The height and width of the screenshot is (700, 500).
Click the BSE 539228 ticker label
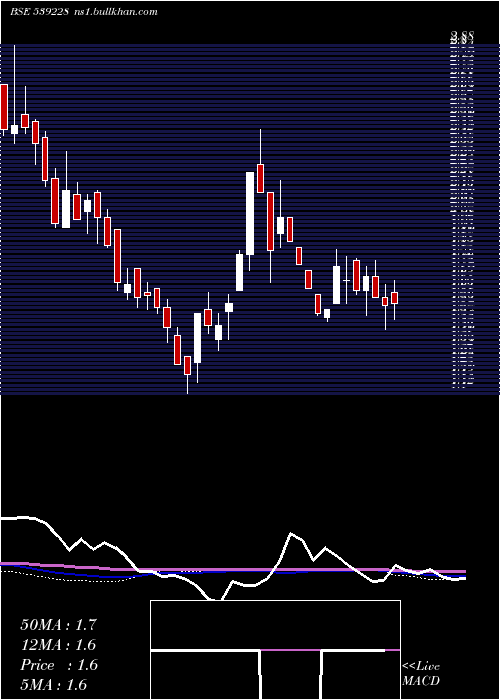coord(39,12)
